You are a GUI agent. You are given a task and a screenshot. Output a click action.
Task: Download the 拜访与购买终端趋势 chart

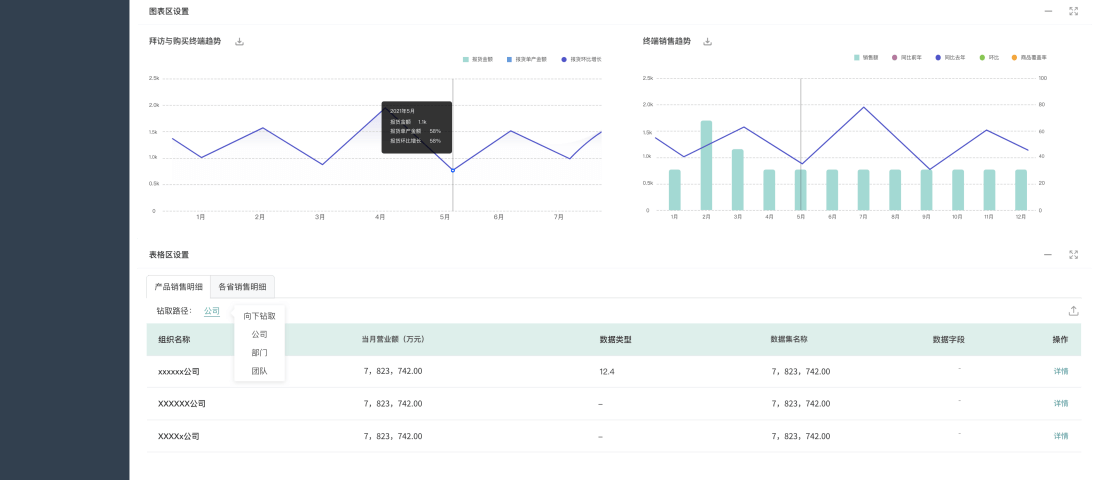pos(239,42)
